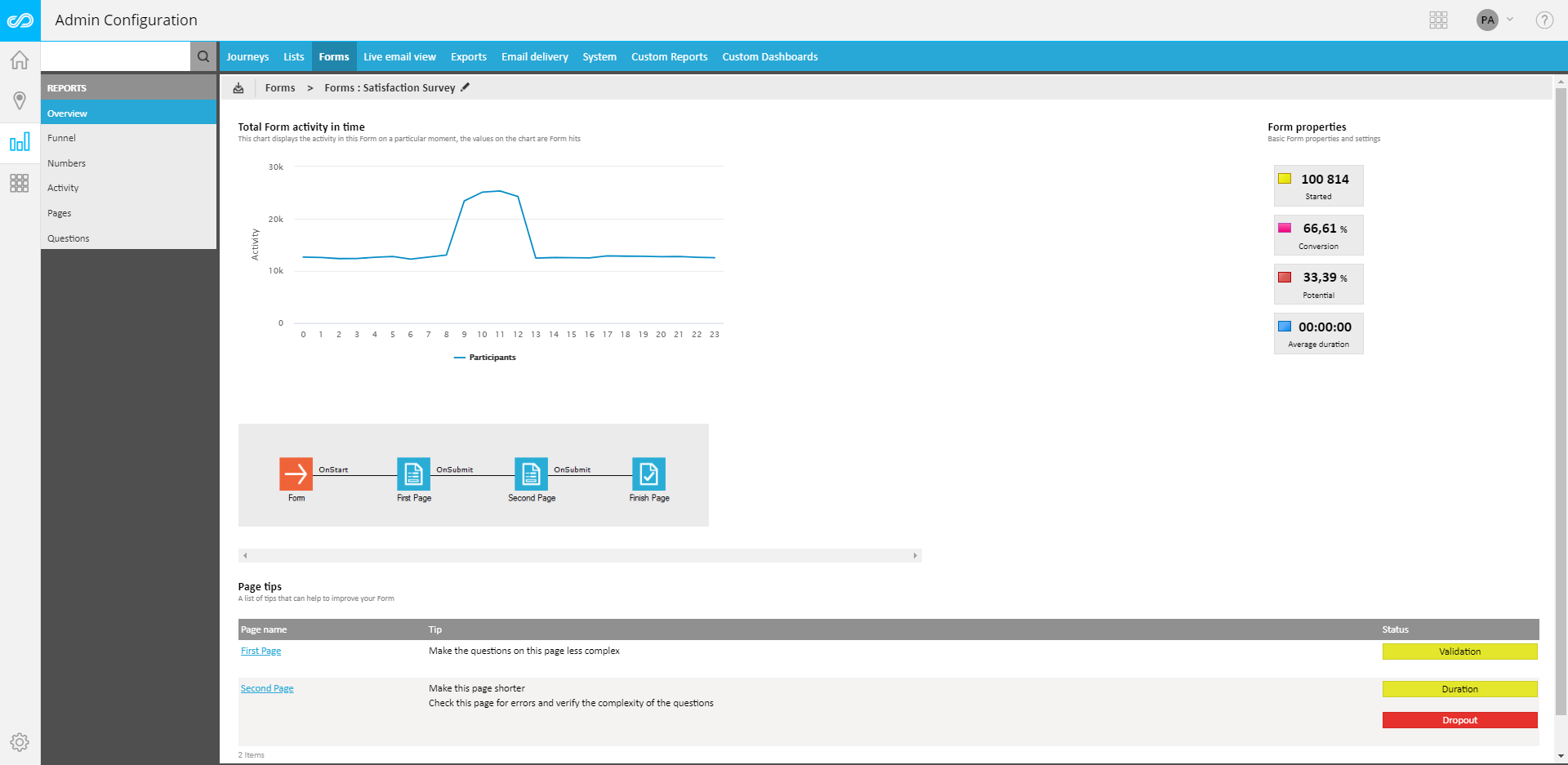The image size is (1568, 765).
Task: Open the Live email view tab
Action: (x=399, y=57)
